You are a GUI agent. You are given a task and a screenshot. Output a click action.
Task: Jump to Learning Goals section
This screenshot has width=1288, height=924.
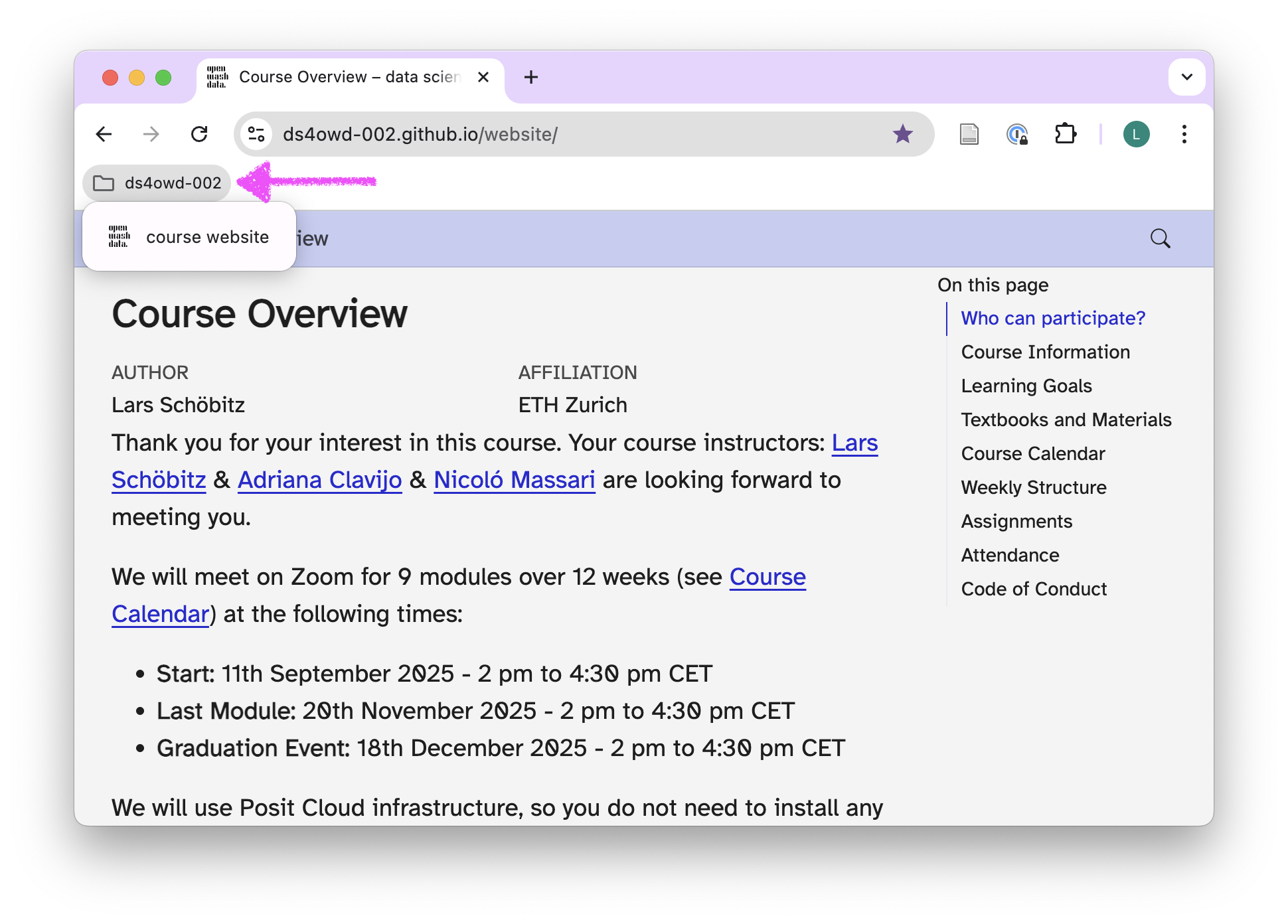pos(1026,386)
